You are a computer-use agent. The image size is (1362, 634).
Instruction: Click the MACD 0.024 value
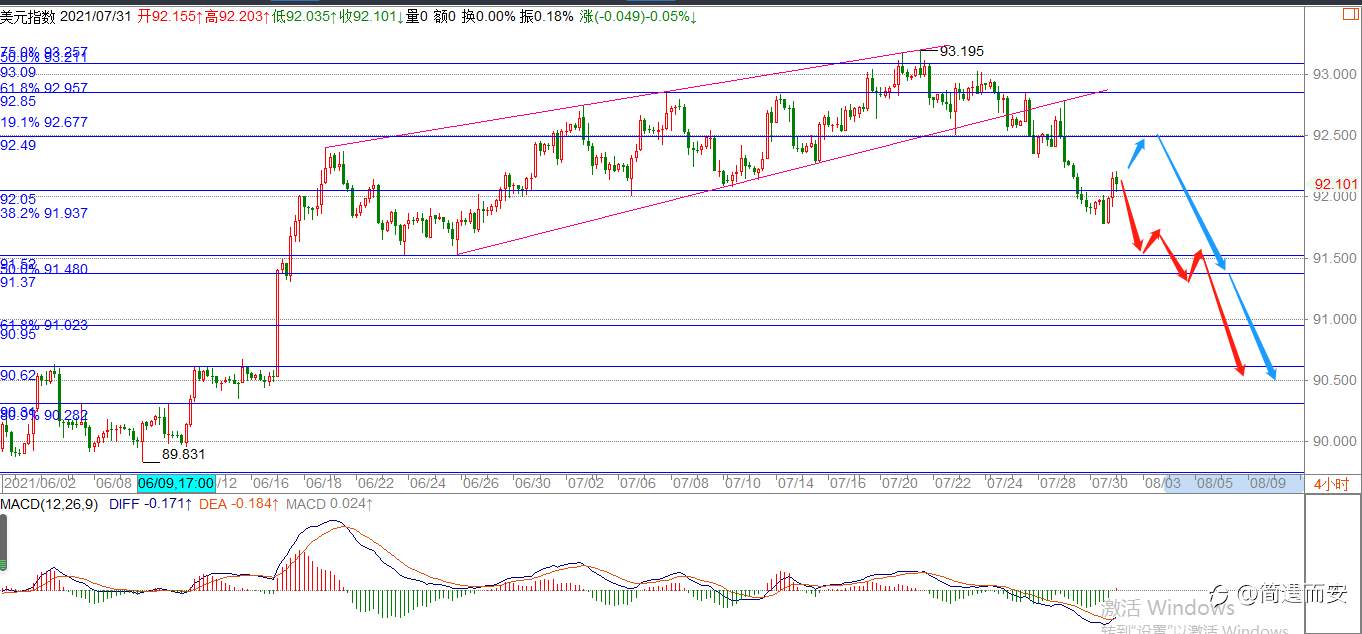coord(330,503)
